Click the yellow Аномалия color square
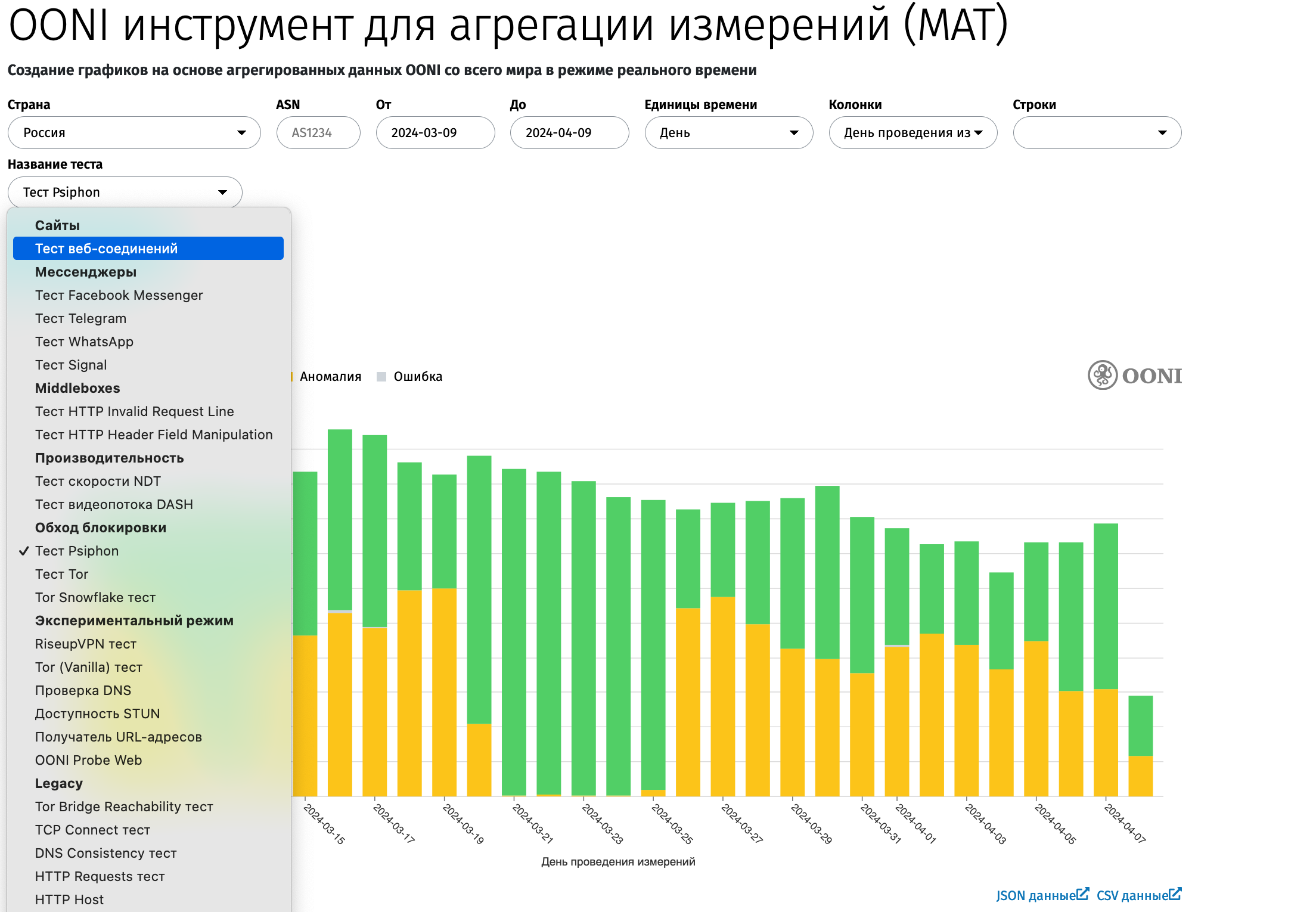The width and height of the screenshot is (1316, 912). pyautogui.click(x=290, y=376)
